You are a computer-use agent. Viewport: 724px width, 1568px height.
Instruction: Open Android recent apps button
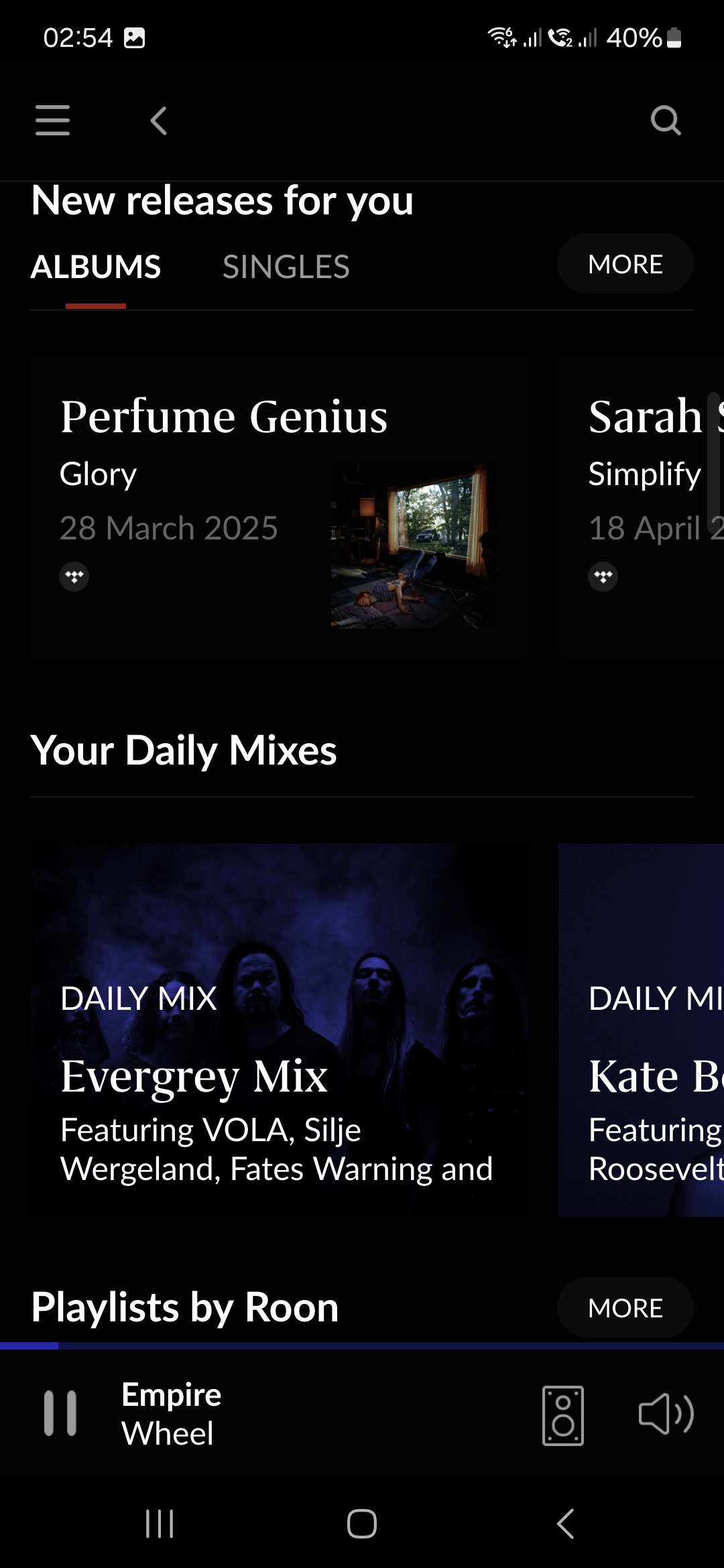point(160,1524)
